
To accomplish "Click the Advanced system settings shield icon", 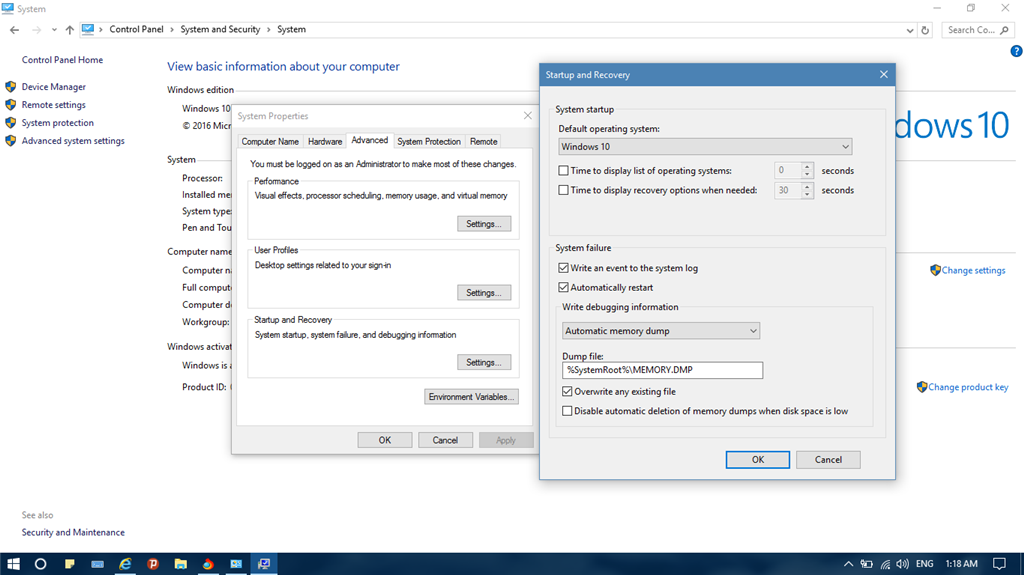I will (x=10, y=140).
